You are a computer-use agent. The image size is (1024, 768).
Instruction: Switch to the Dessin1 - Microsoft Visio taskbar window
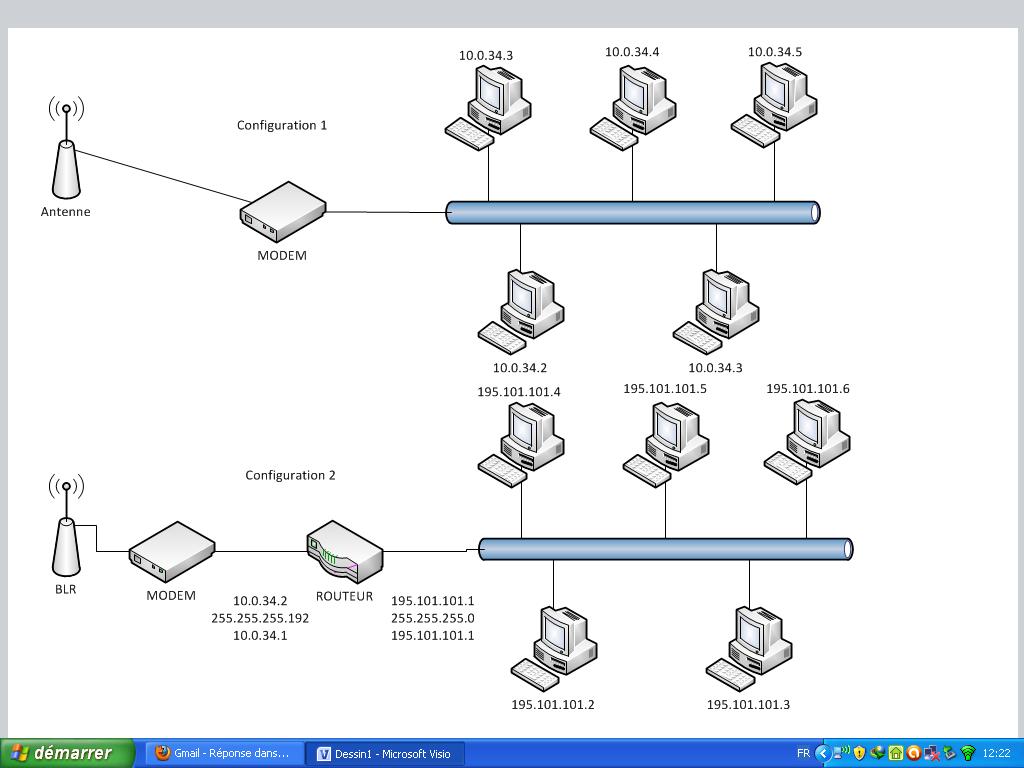[387, 754]
